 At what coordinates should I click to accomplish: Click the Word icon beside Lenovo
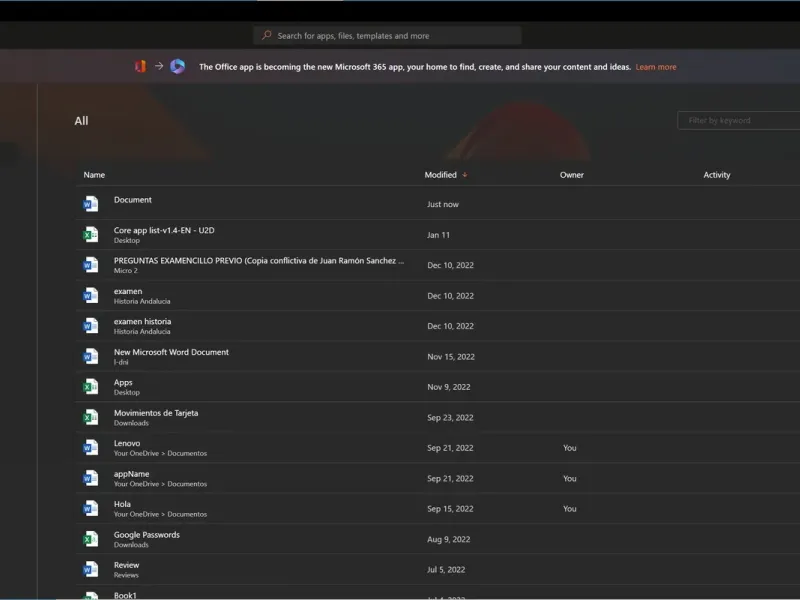coord(90,447)
